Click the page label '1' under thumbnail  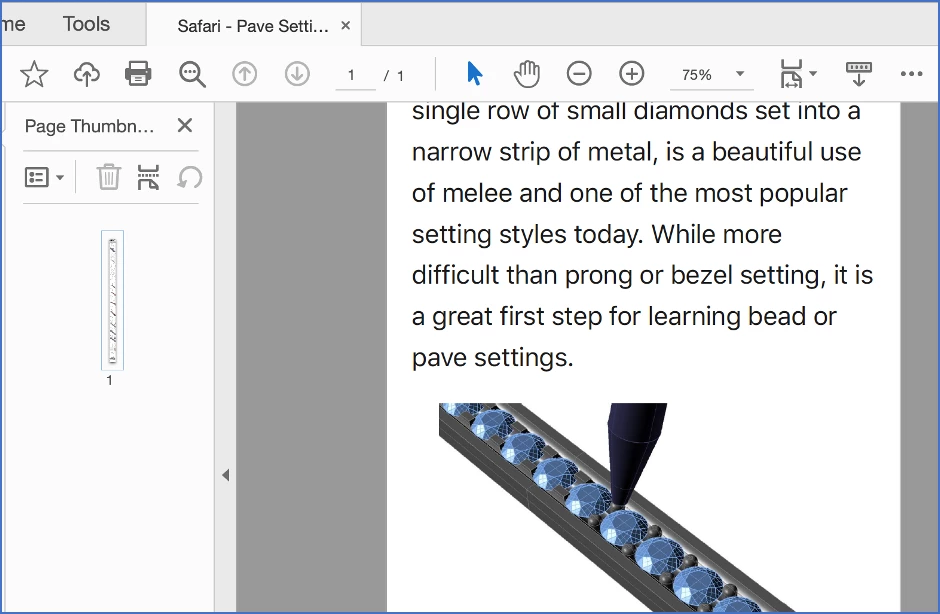pos(110,380)
